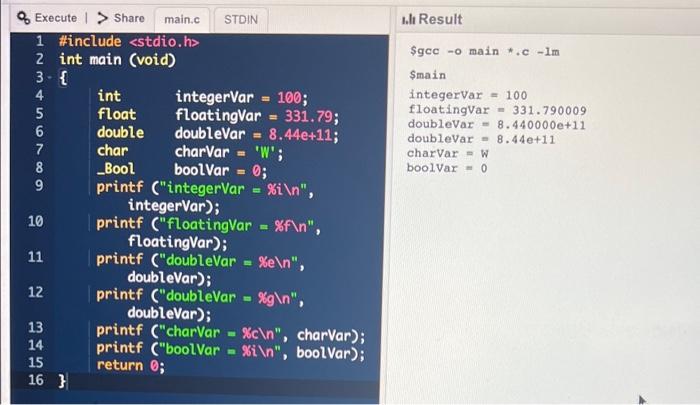Click the charVar = 'W' declaration
Viewport: 700px width, 405px height.
tap(190, 152)
